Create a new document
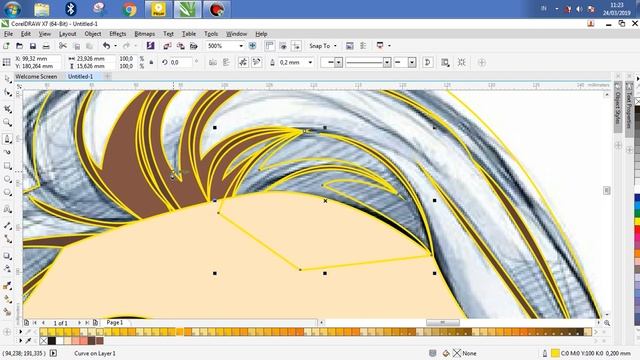Image resolution: width=640 pixels, height=360 pixels. point(7,46)
